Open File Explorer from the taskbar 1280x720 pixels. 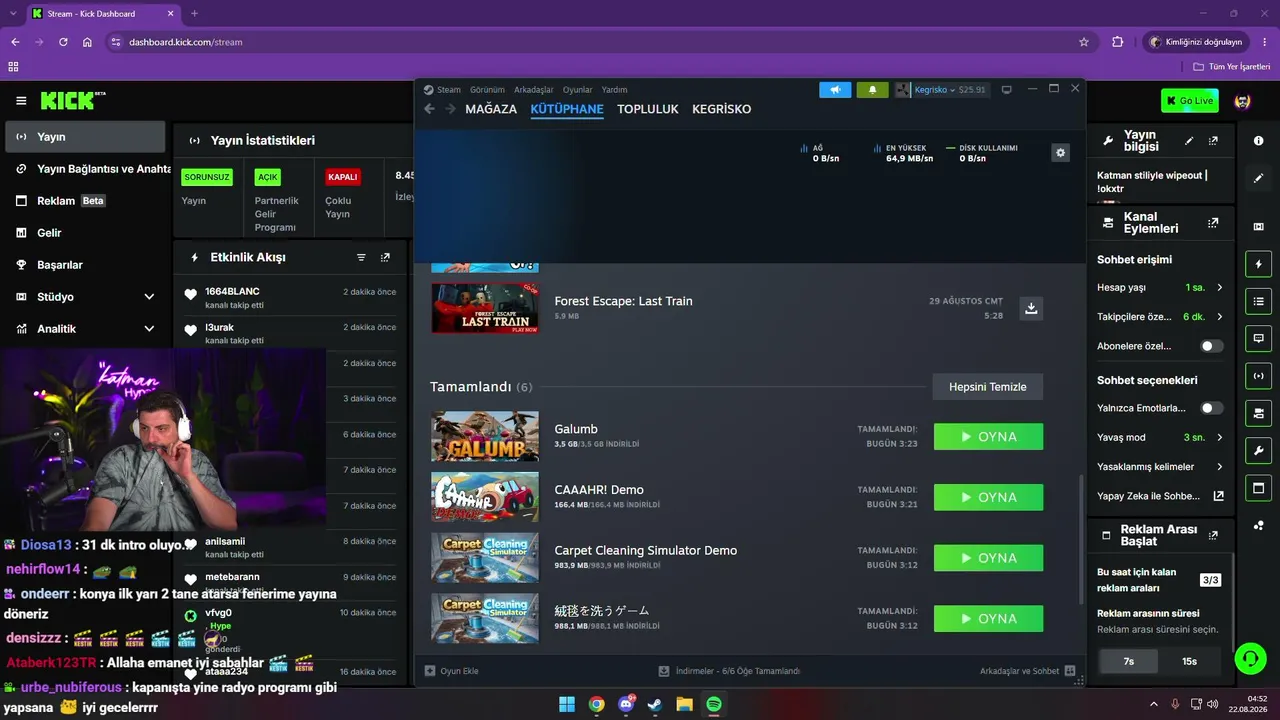click(684, 704)
